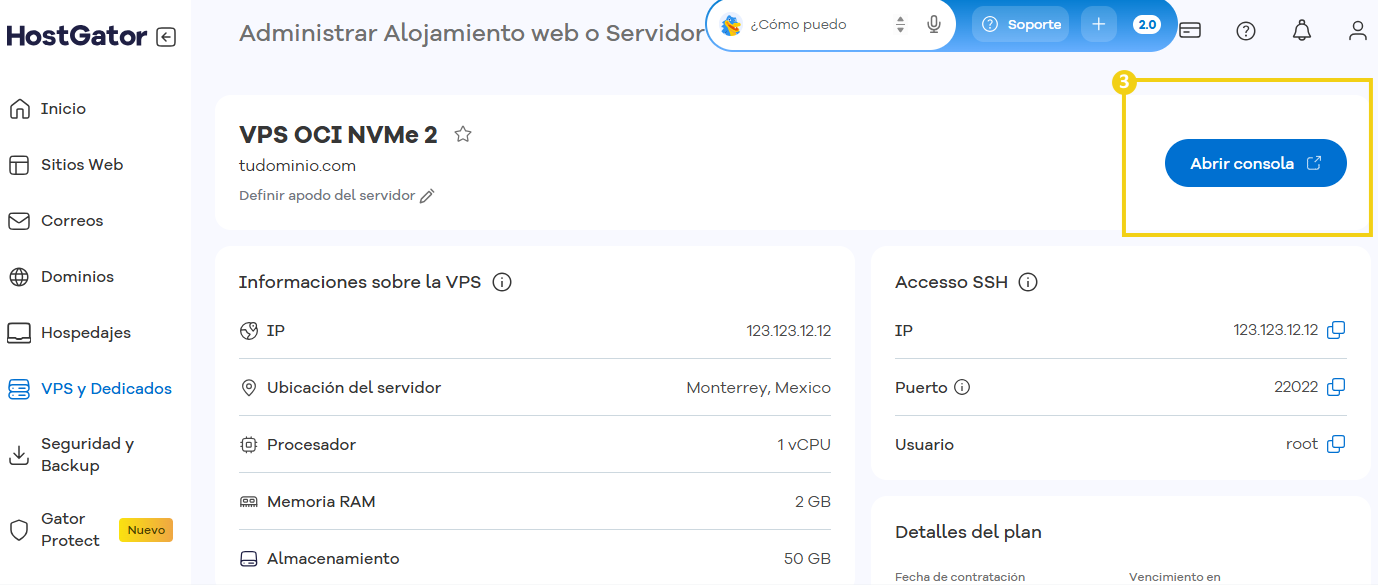Screen dimensions: 1378x585
Task: Activate the microphone voice input
Action: (x=934, y=25)
